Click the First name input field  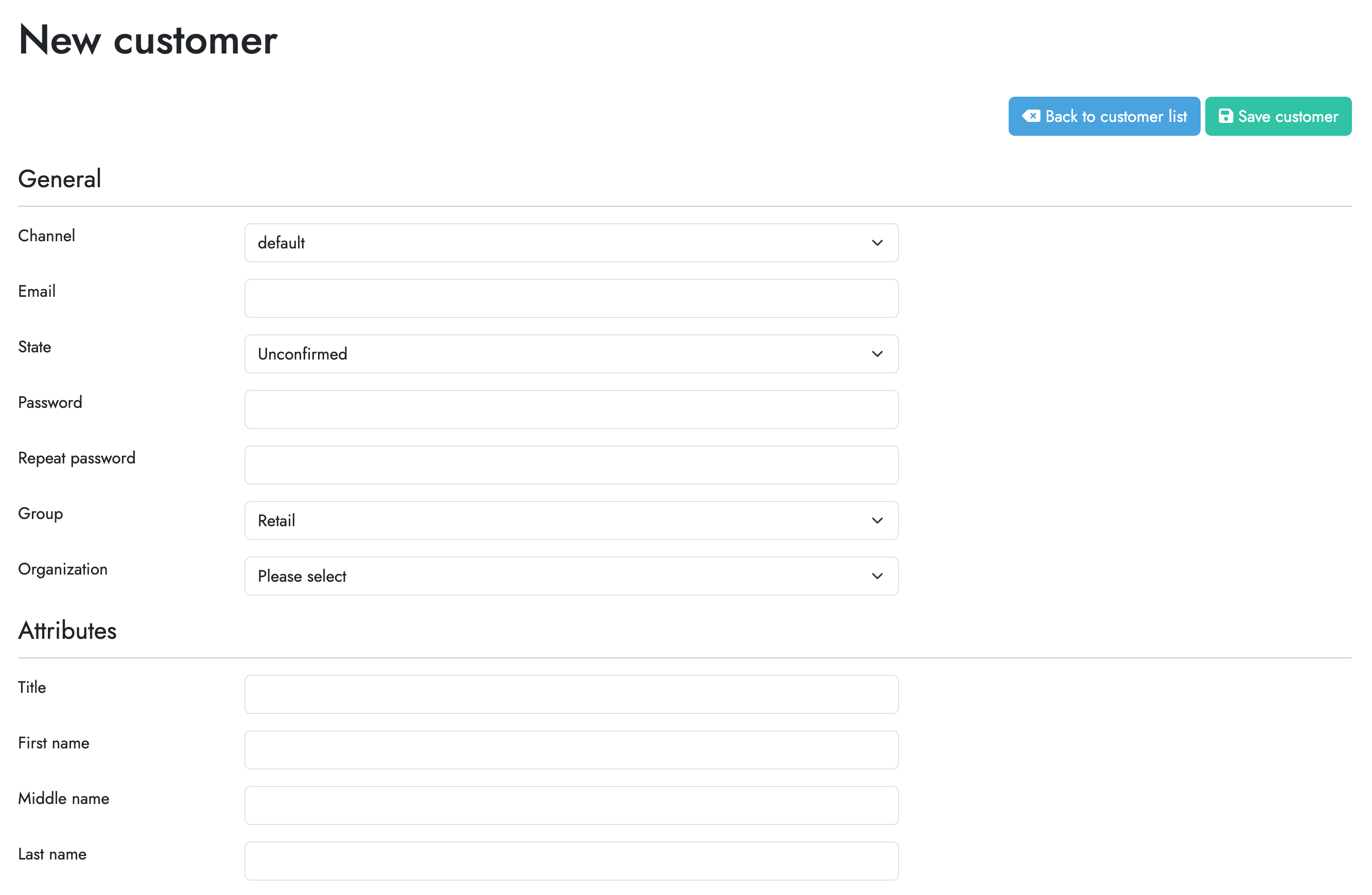point(571,749)
